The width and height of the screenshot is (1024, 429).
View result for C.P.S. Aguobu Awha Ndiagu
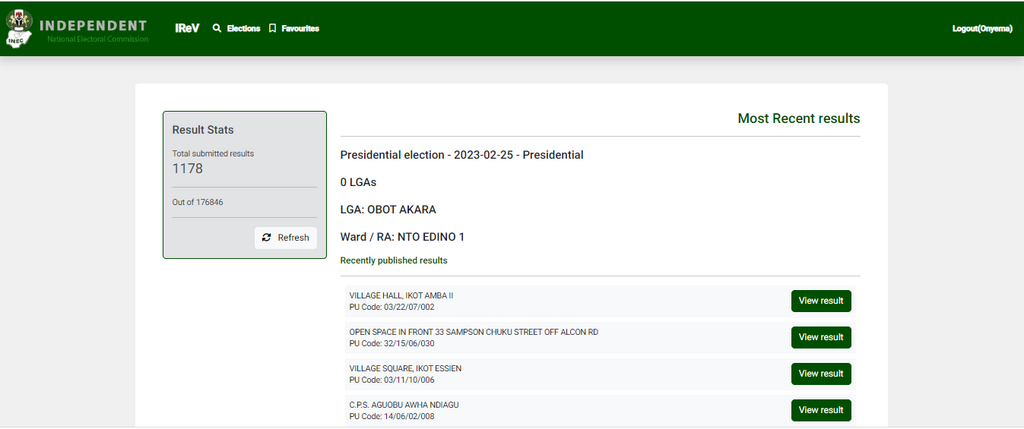pyautogui.click(x=821, y=411)
